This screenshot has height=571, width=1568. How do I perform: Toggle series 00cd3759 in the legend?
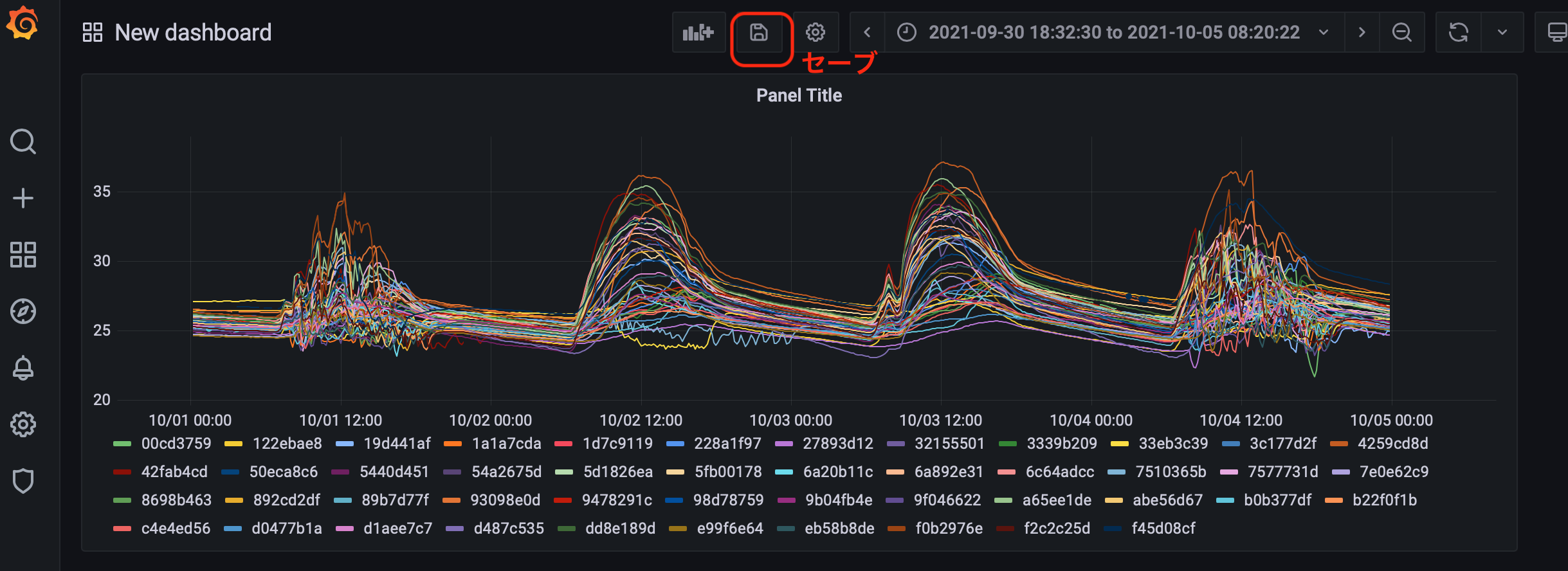coord(176,444)
